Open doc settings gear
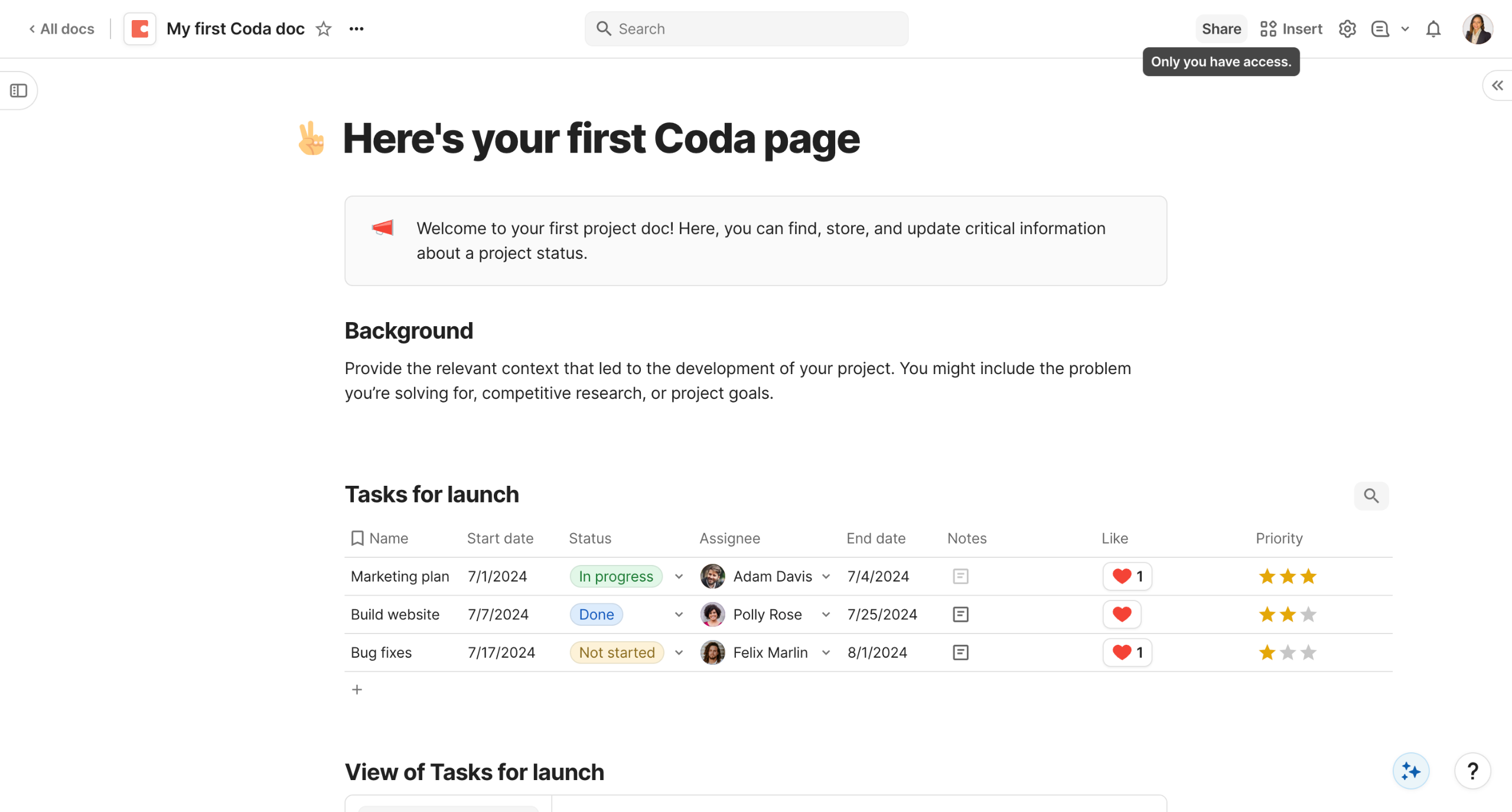This screenshot has height=812, width=1512. pos(1347,29)
